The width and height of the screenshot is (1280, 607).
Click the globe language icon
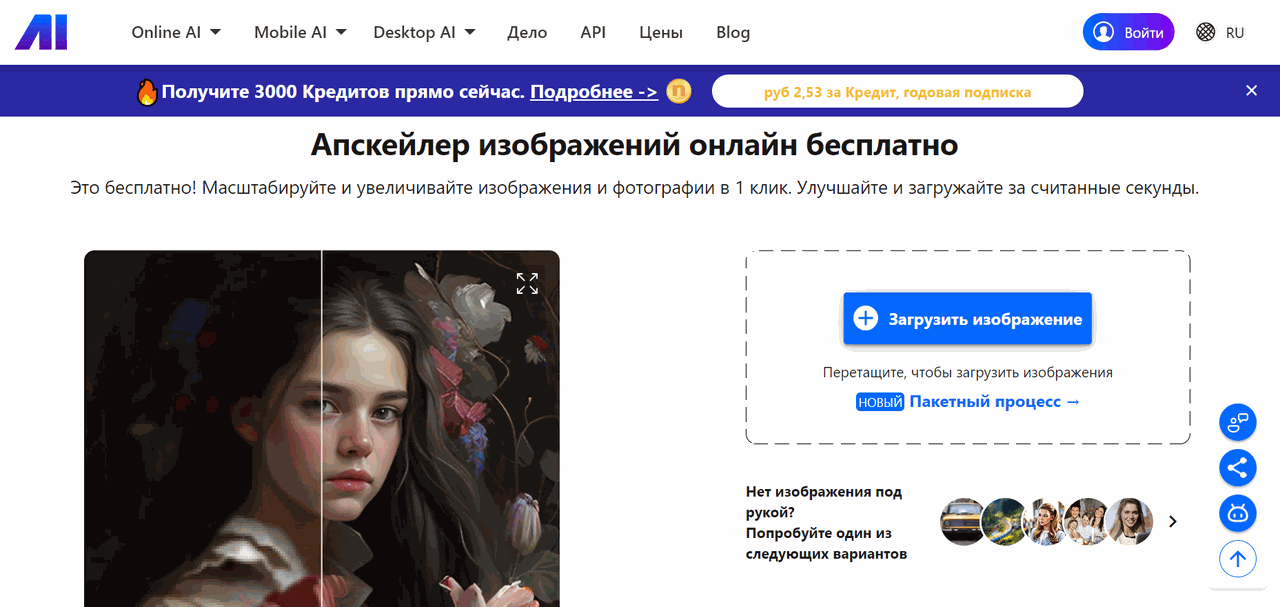pos(1205,32)
